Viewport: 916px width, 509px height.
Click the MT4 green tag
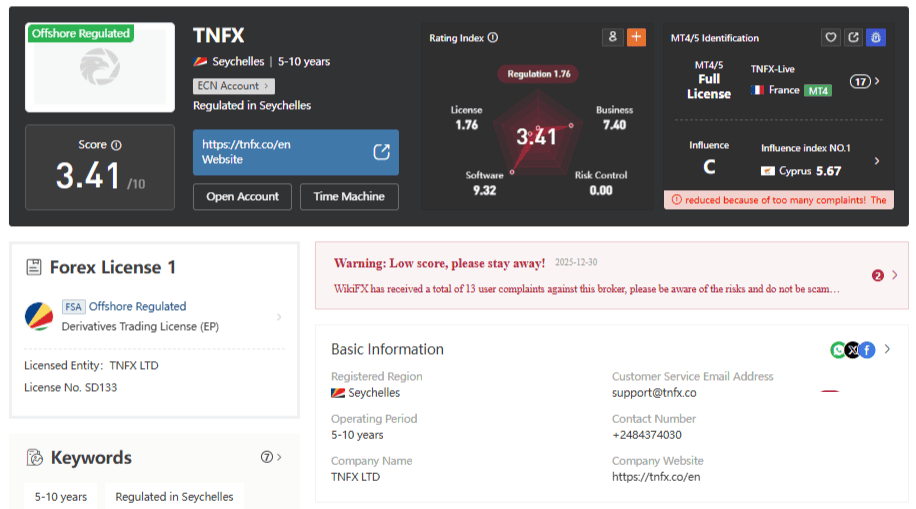(x=818, y=91)
